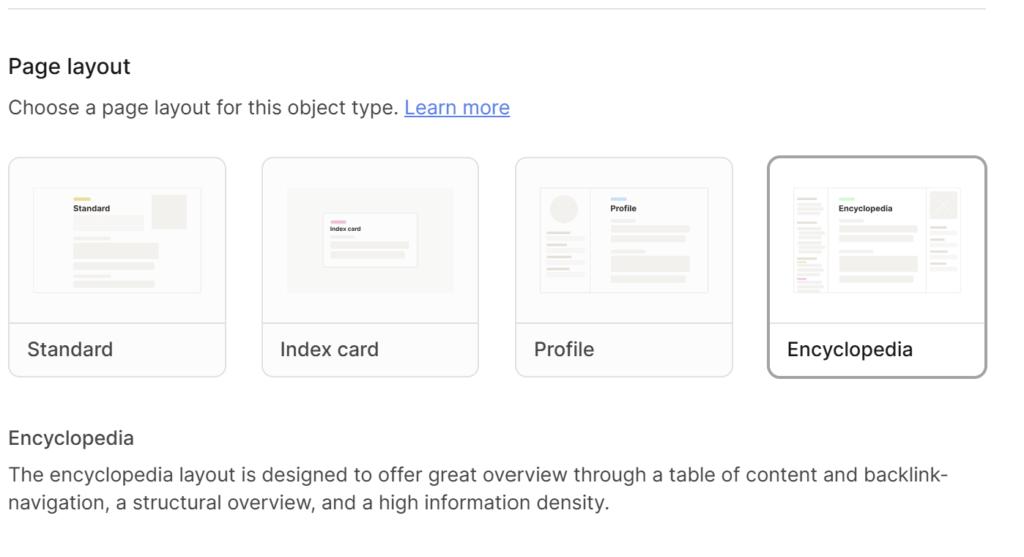Click the Standard layout preview thumbnail
The image size is (1024, 557).
(117, 240)
